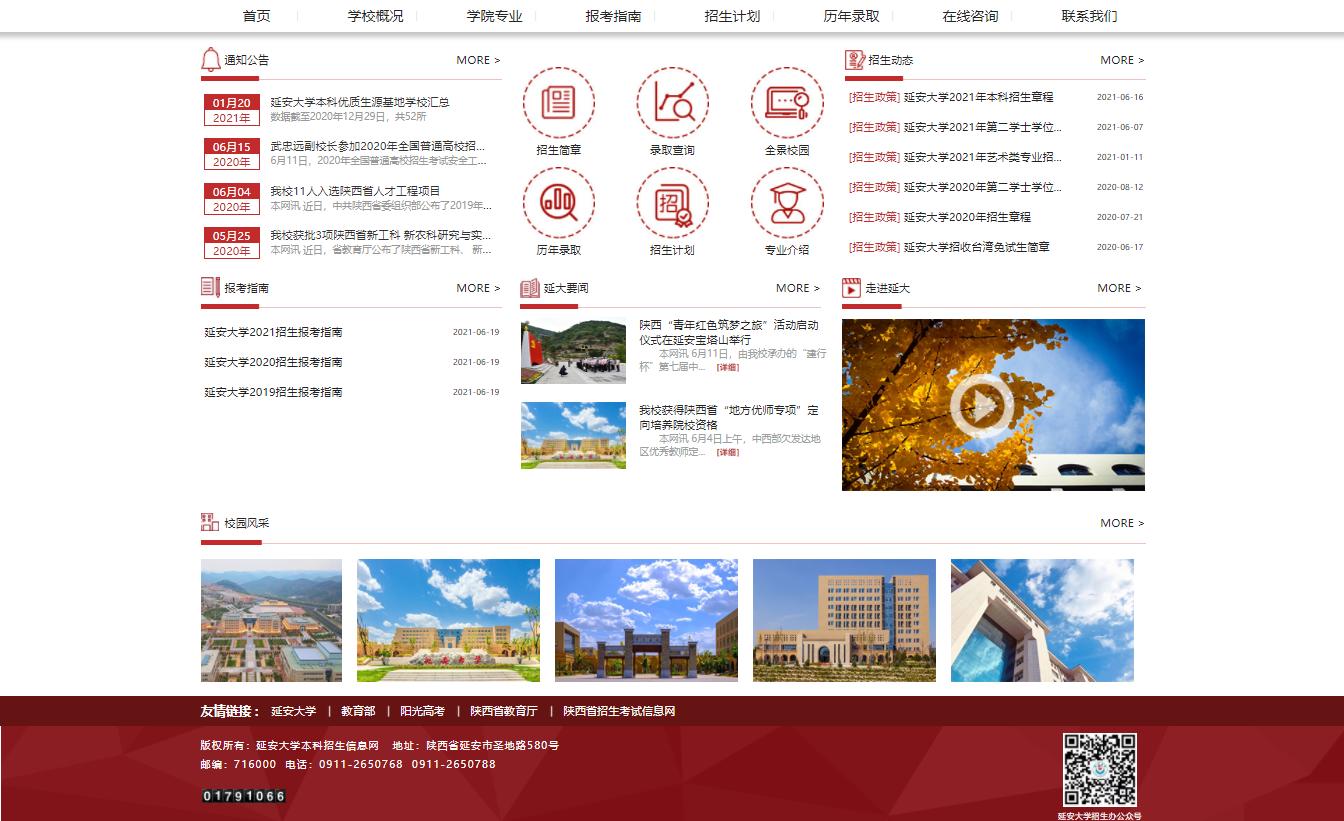
Task: Play the 走进延大 campus video
Action: tap(981, 405)
